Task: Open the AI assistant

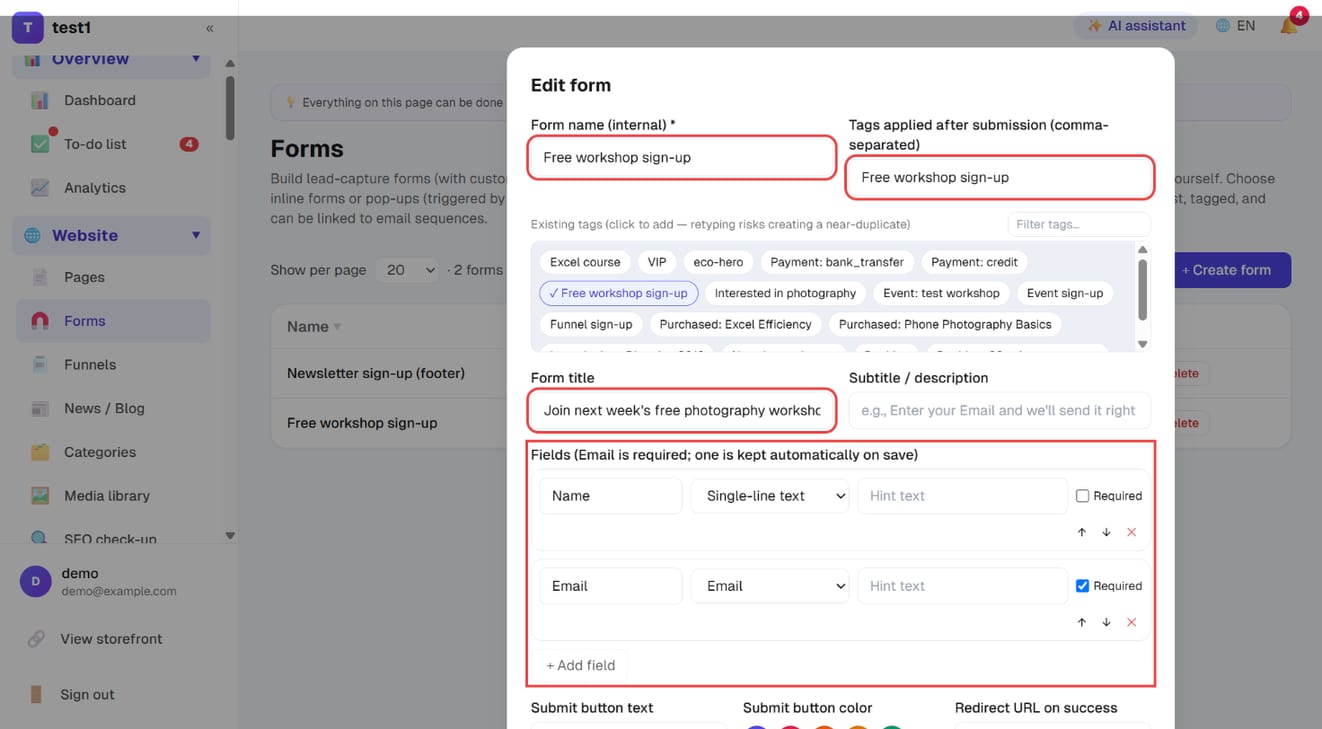Action: 1136,26
